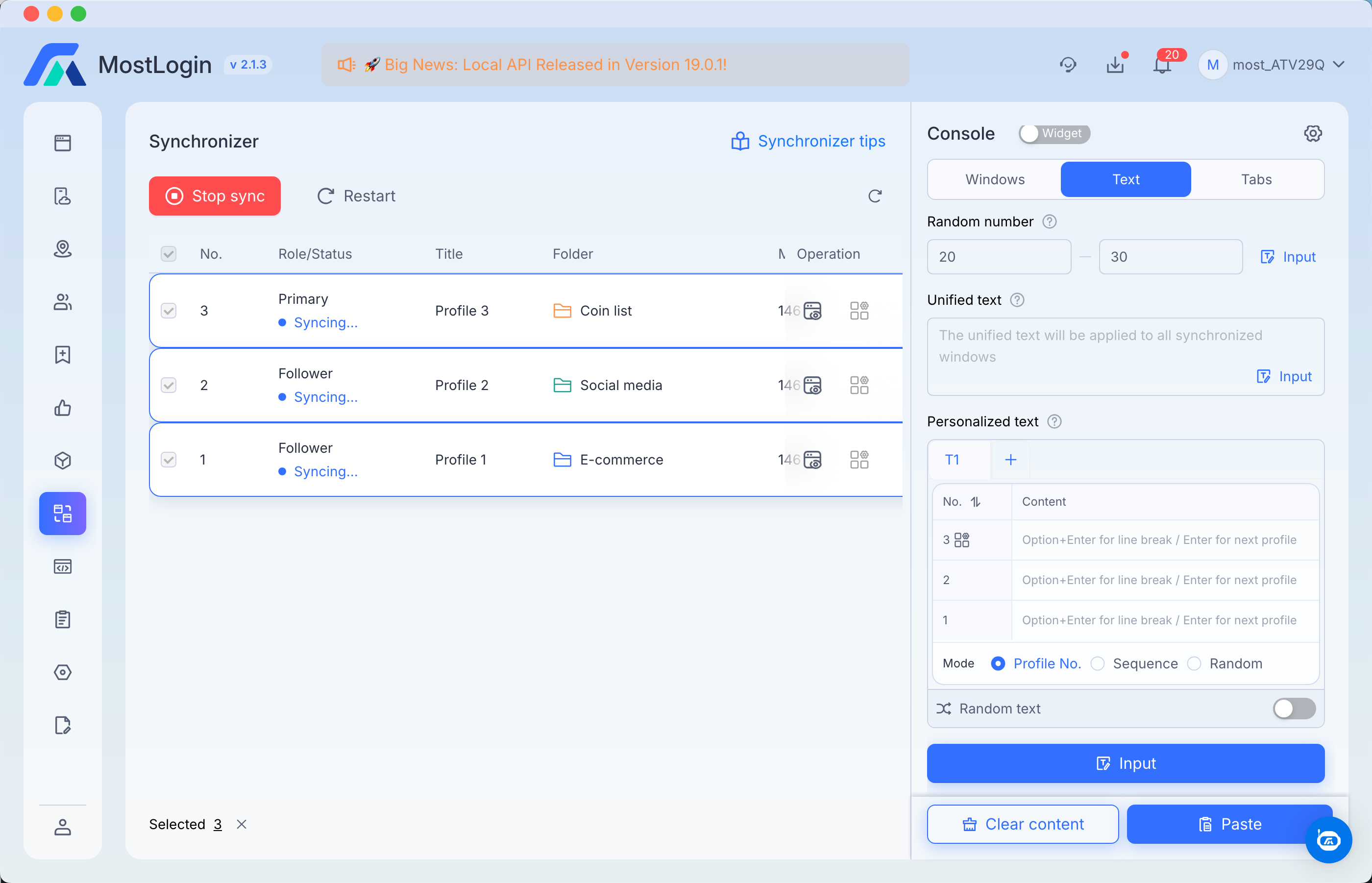Click the Random number maximum field

[1171, 257]
